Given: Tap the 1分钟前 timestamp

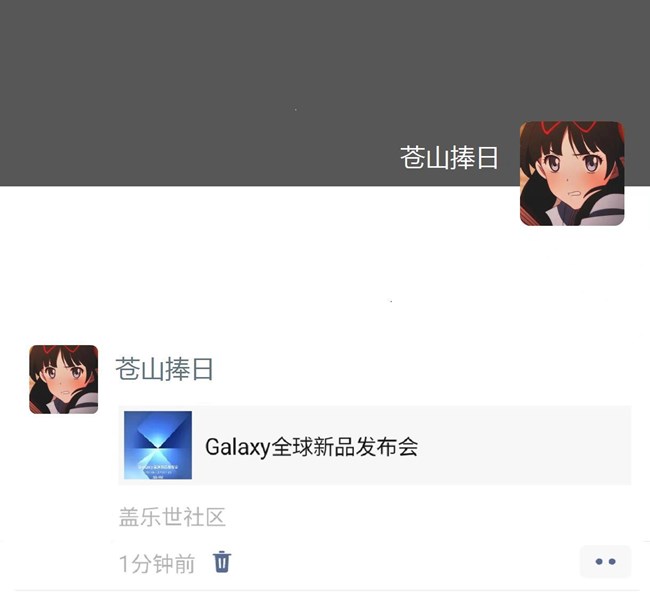Looking at the screenshot, I should (x=157, y=564).
